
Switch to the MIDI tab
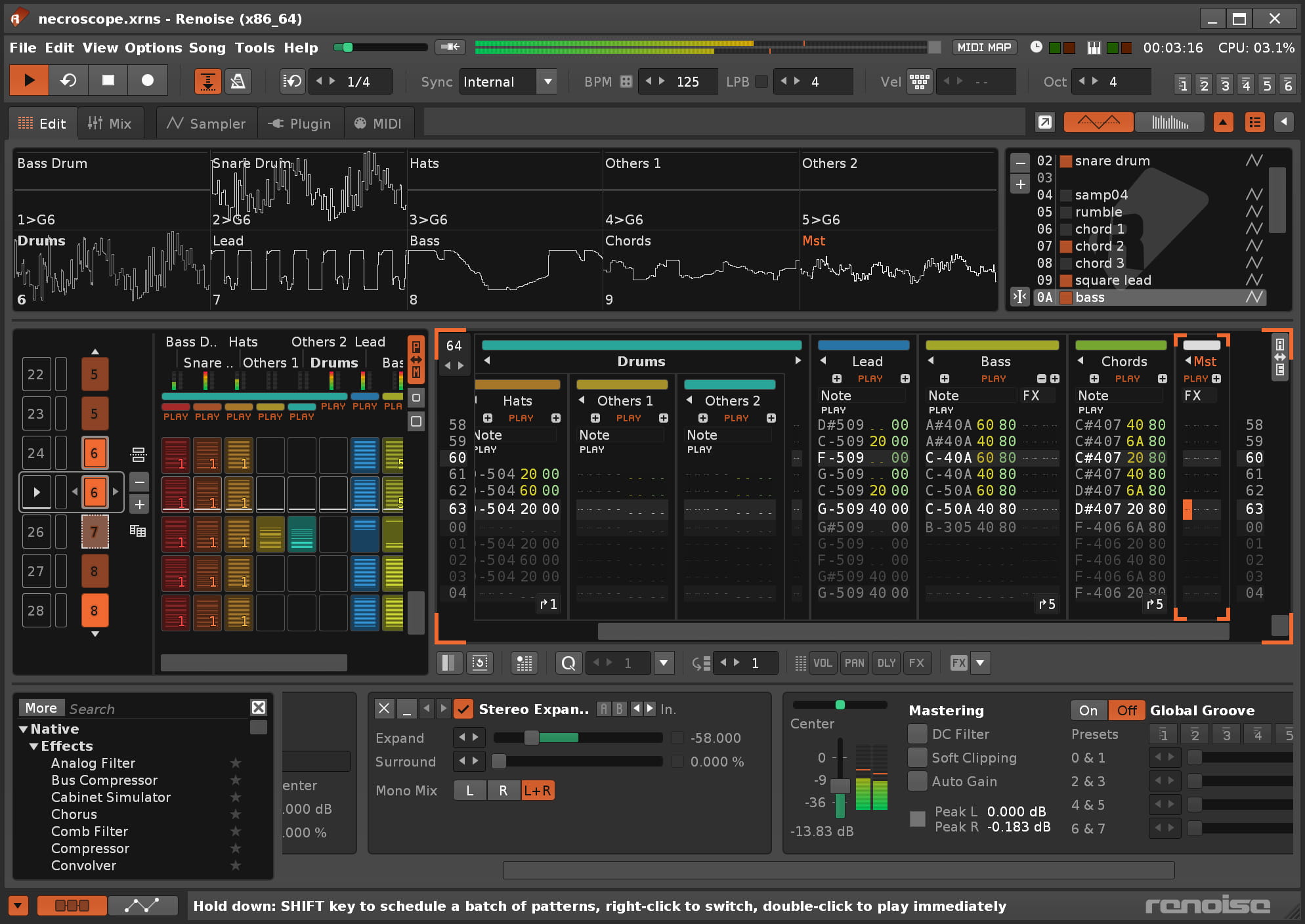[378, 123]
